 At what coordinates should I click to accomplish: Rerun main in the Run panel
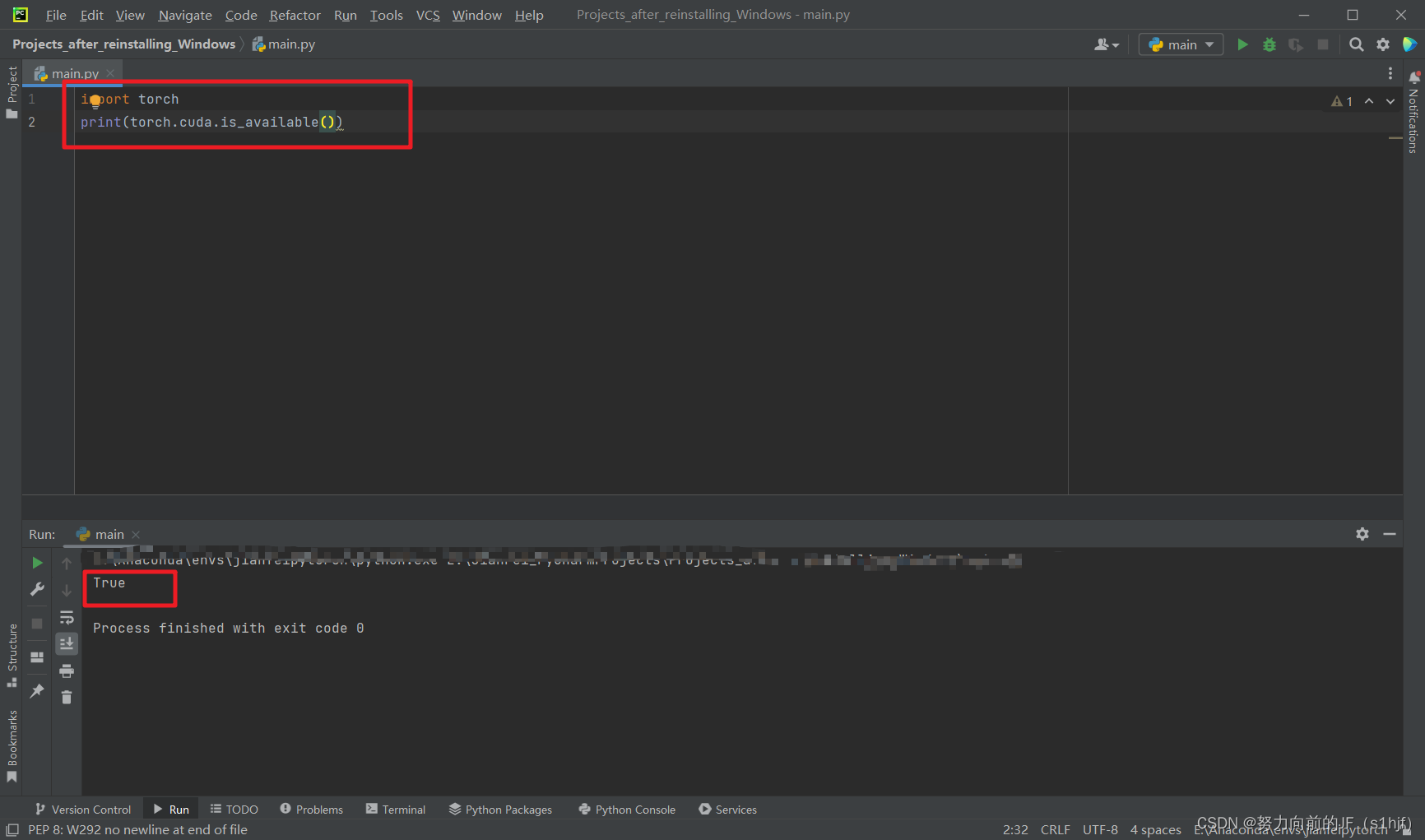tap(37, 563)
